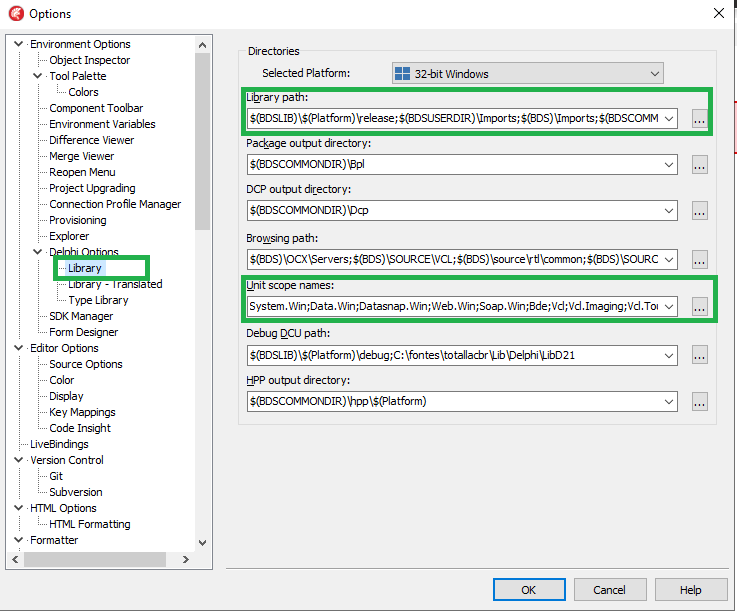Open Connection Profile Manager page
Viewport: 737px width, 613px height.
coord(115,204)
